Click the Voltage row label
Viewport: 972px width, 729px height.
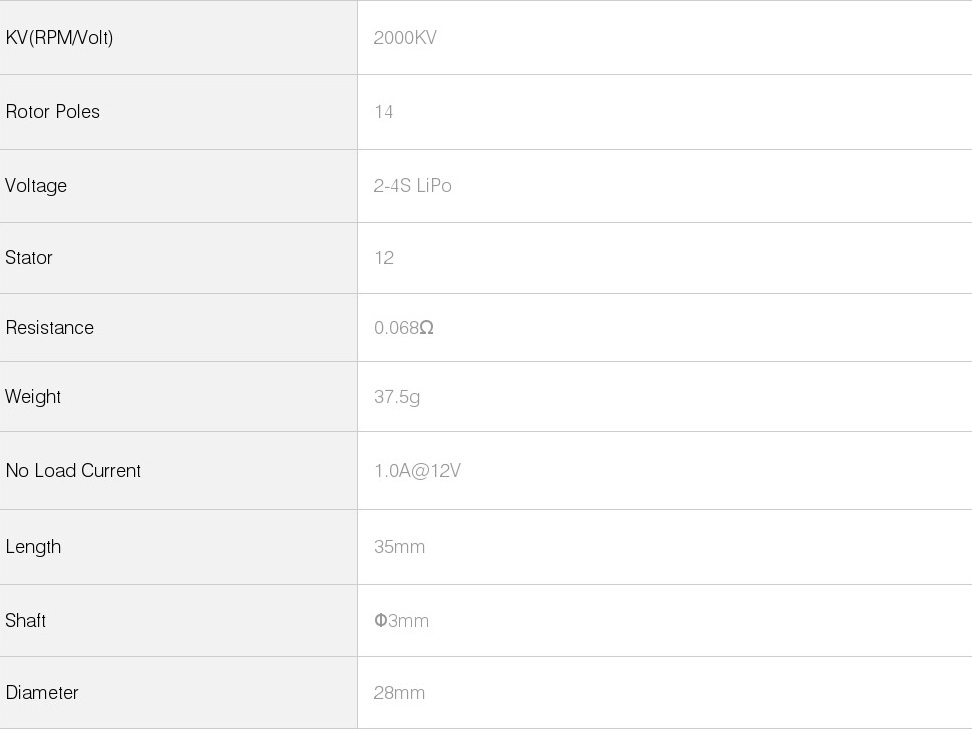[x=36, y=186]
